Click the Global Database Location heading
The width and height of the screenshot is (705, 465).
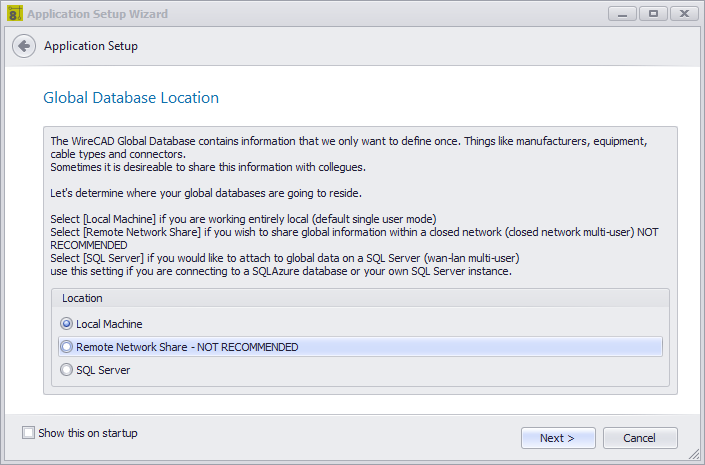point(131,98)
